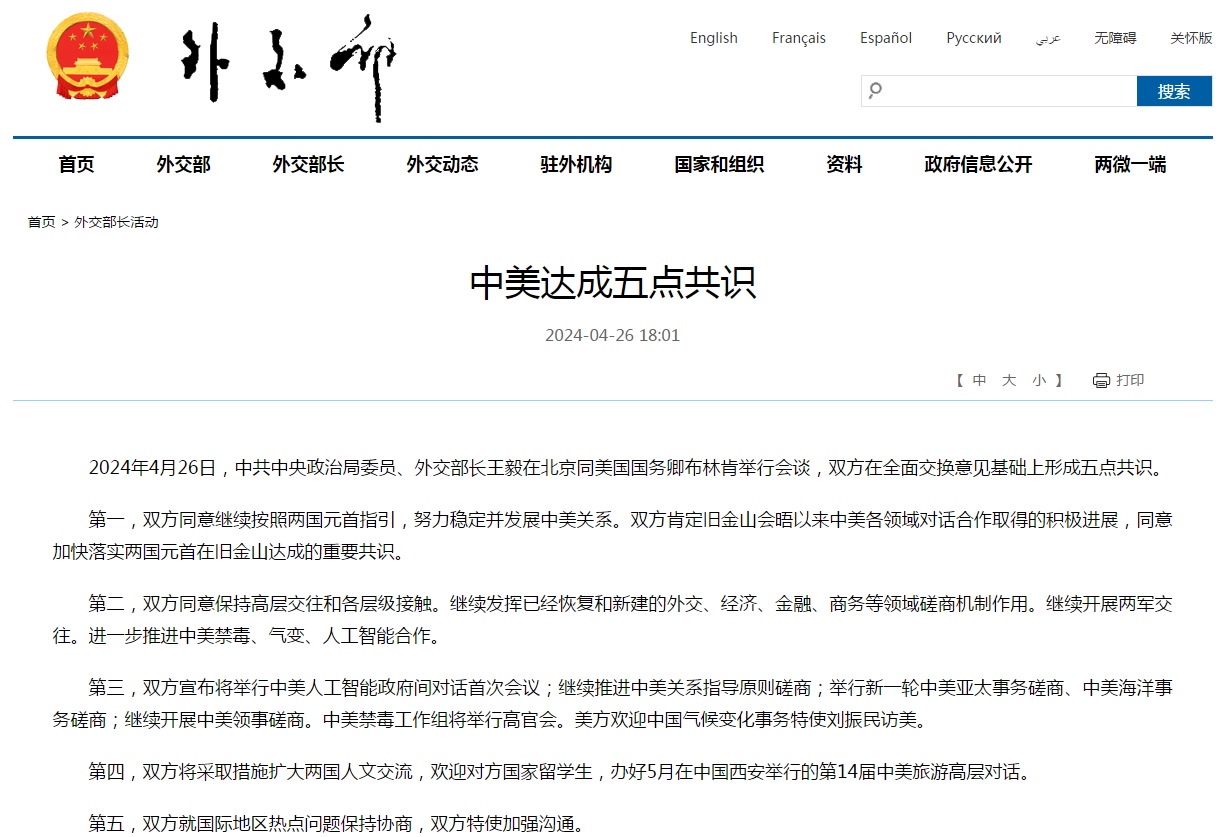
Task: Open the 外交部长 navigation menu
Action: [x=308, y=165]
